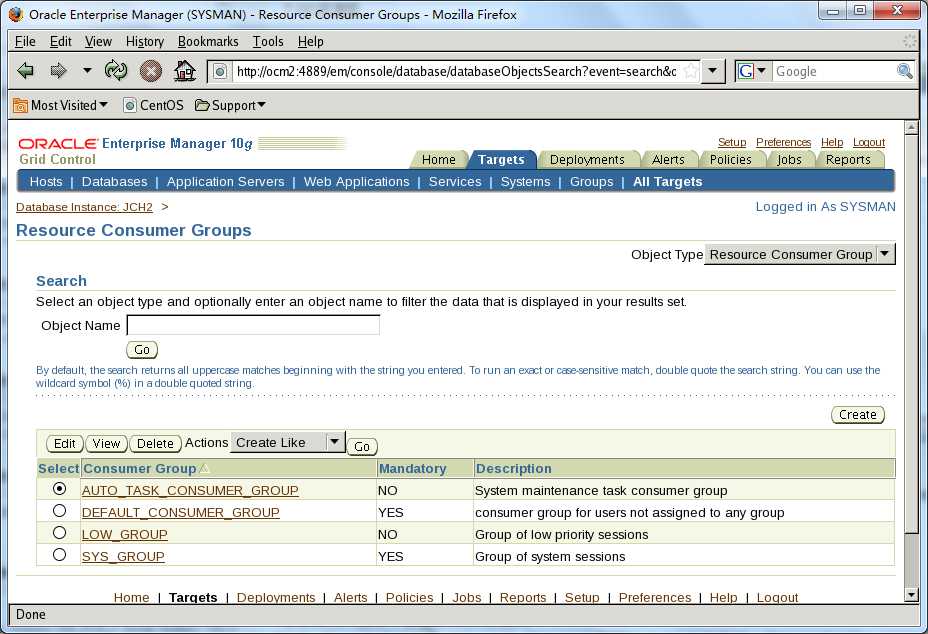Open the File menu
The width and height of the screenshot is (928, 634).
[25, 41]
